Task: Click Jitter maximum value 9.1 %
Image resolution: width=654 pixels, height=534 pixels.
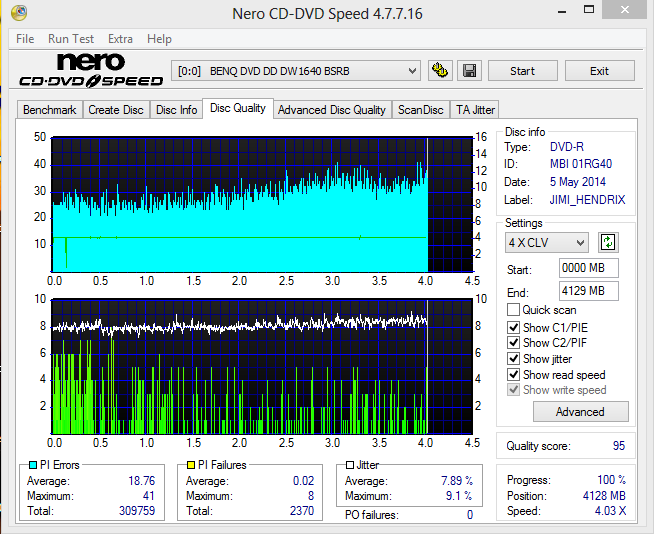Action: point(459,496)
